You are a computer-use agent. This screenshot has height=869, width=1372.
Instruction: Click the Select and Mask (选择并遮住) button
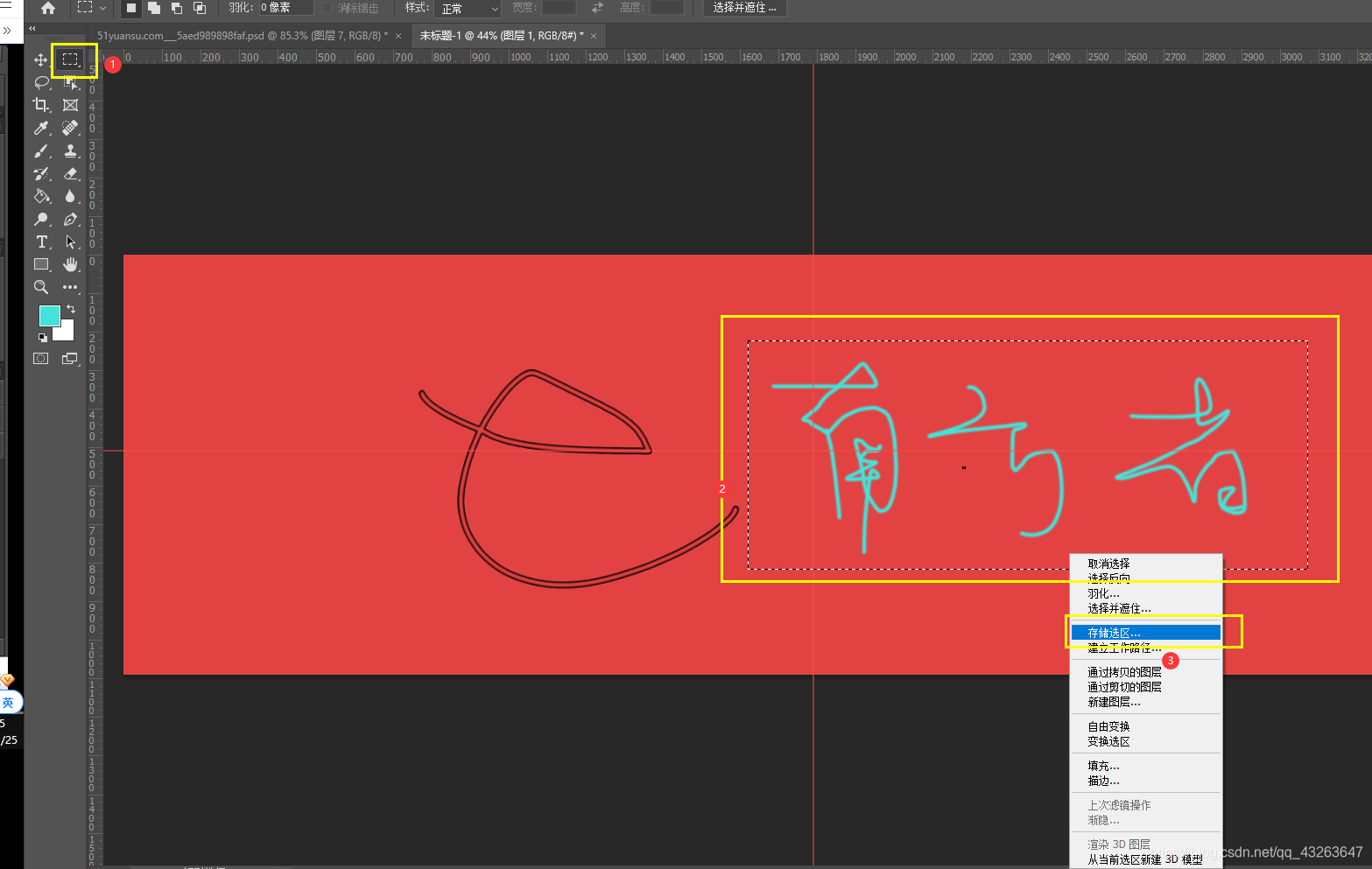click(x=744, y=8)
